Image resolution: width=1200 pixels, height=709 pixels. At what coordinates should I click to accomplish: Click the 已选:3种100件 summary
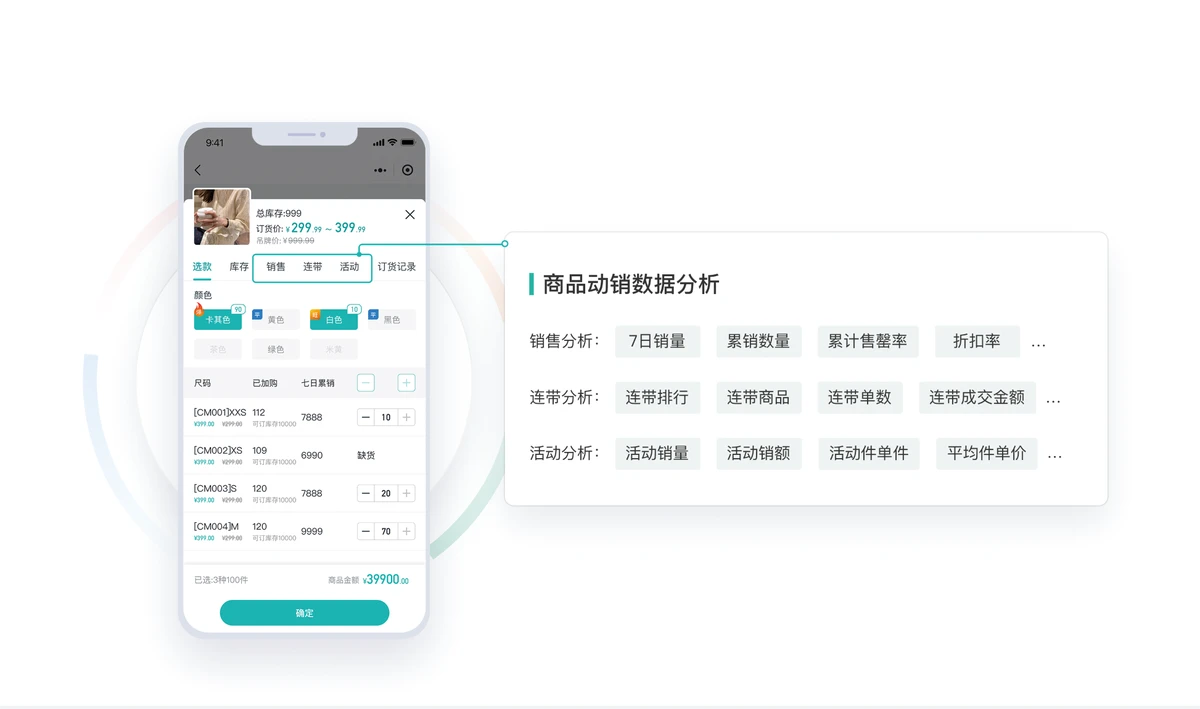(221, 580)
